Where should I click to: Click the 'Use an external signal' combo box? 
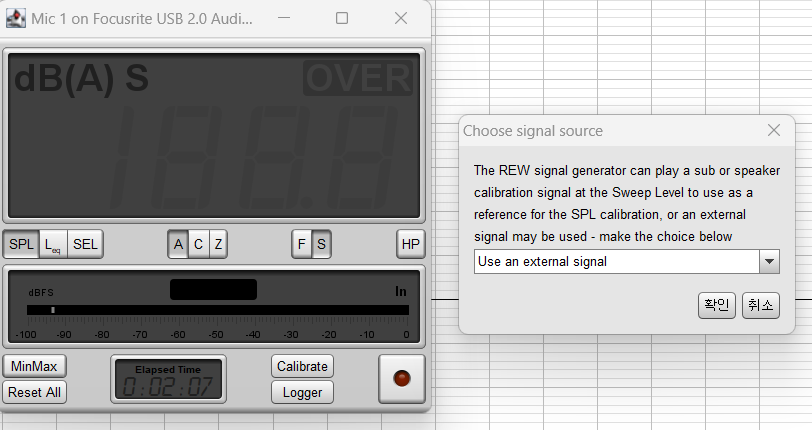[x=627, y=262]
